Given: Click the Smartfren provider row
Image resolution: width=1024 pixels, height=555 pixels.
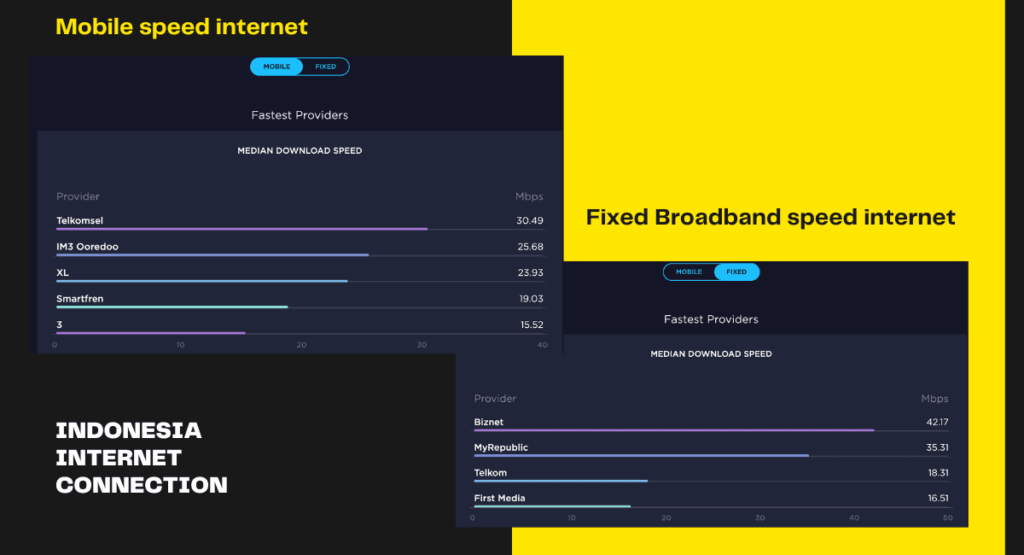Looking at the screenshot, I should tap(300, 300).
